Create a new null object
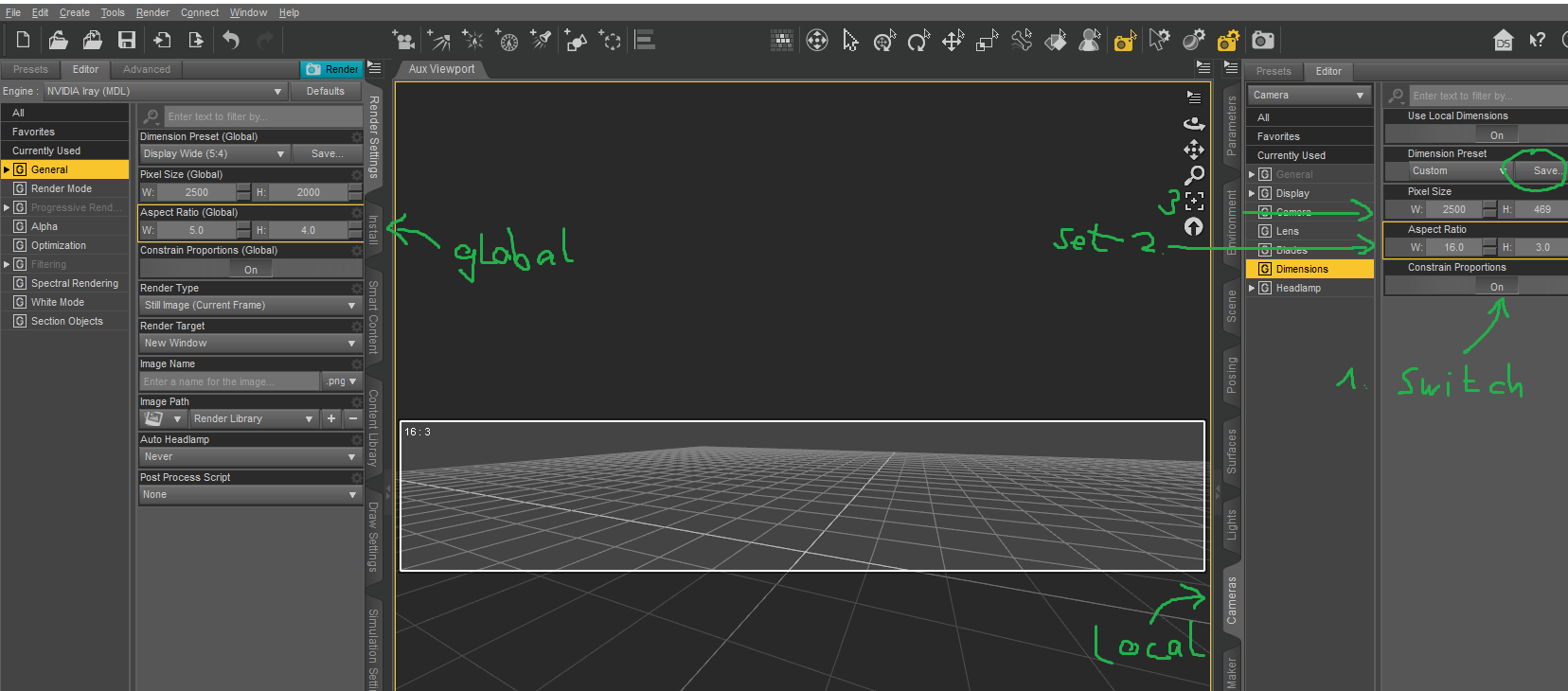 coord(611,40)
